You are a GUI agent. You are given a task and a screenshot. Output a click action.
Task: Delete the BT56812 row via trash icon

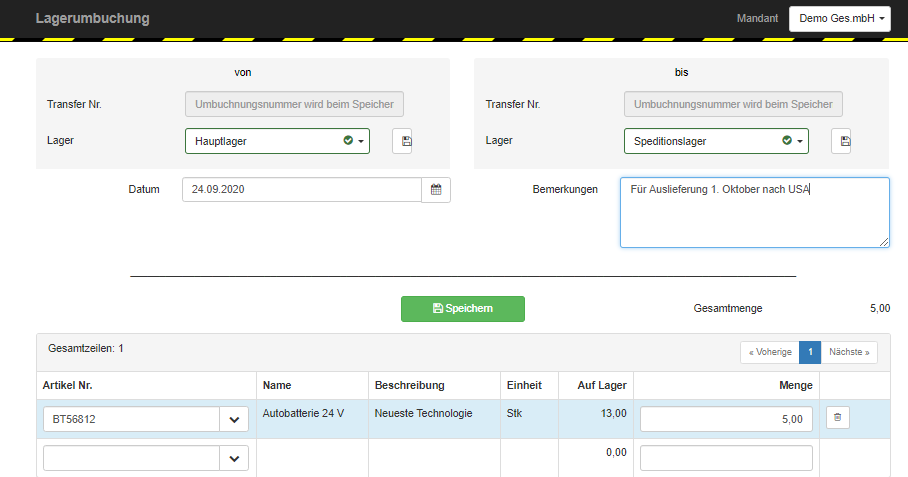tap(837, 417)
